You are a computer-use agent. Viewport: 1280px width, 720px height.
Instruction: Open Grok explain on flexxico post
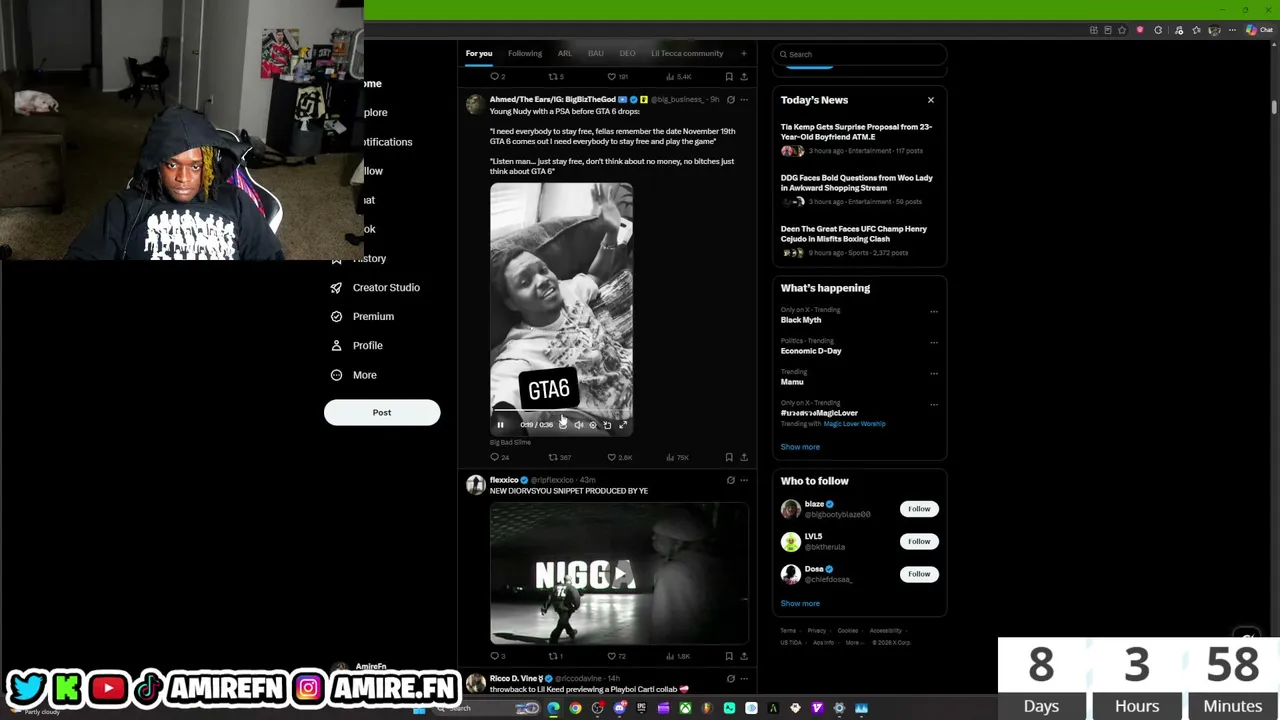point(730,480)
